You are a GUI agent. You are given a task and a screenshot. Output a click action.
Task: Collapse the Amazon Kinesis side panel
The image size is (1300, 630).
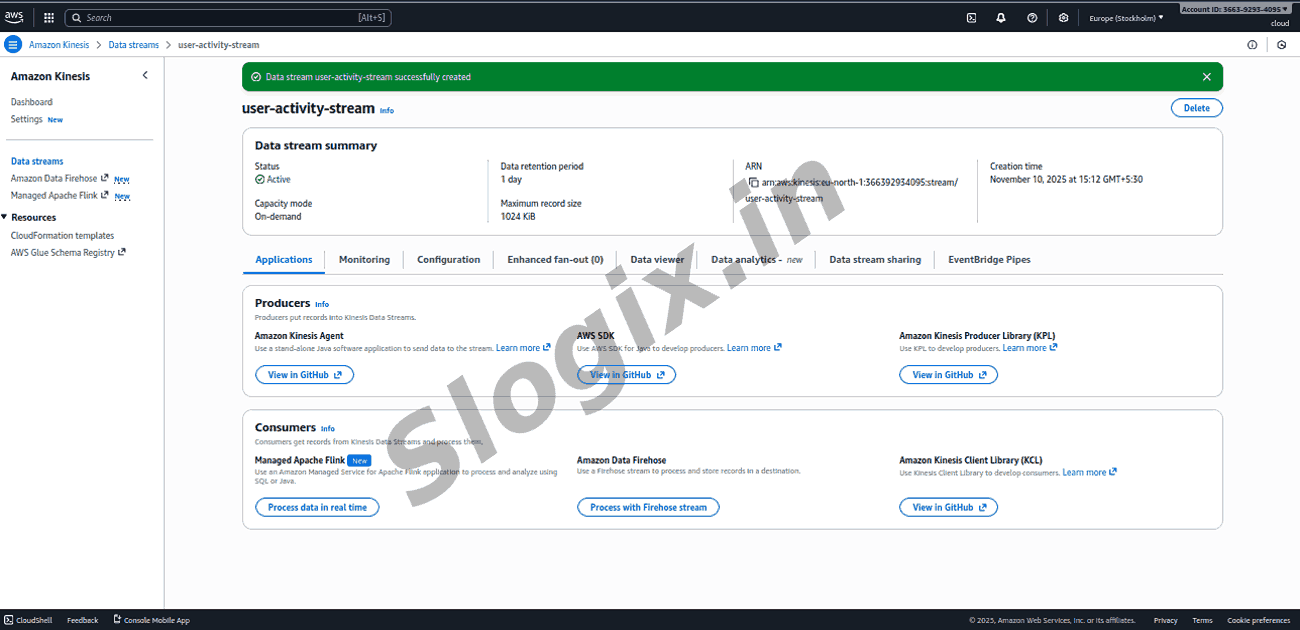[145, 76]
